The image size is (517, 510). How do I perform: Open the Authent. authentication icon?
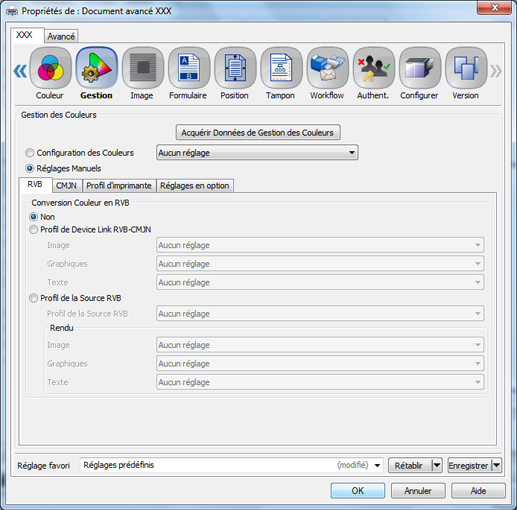pyautogui.click(x=374, y=68)
